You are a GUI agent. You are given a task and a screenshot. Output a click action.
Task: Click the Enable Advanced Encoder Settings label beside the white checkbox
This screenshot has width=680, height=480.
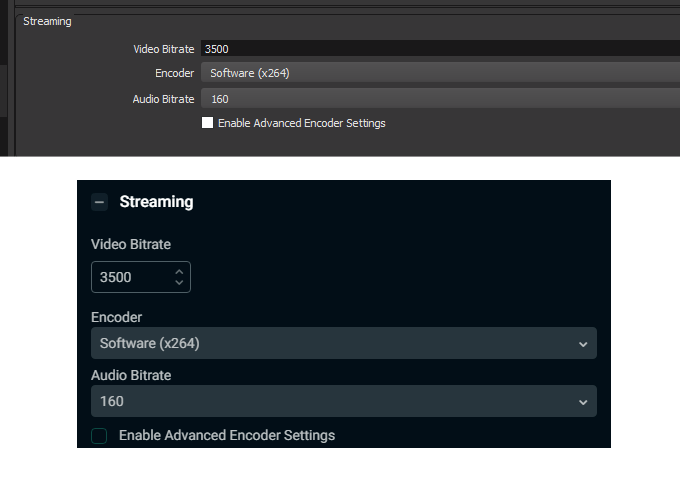(x=301, y=123)
